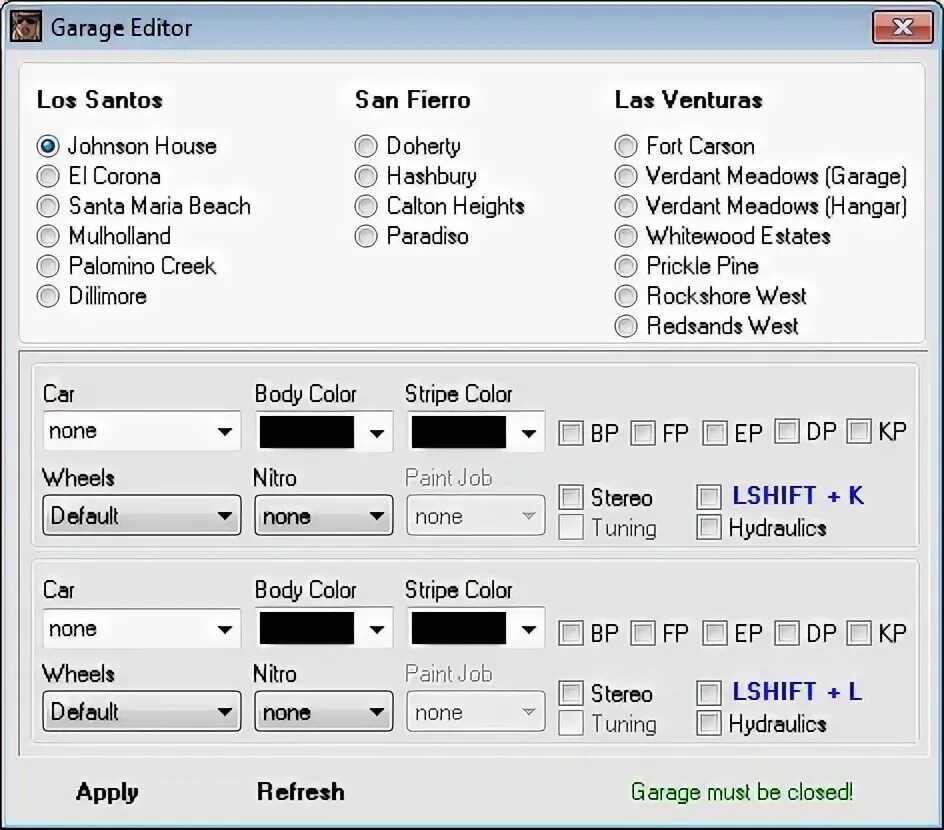Toggle Tuning in first car slot

click(571, 527)
